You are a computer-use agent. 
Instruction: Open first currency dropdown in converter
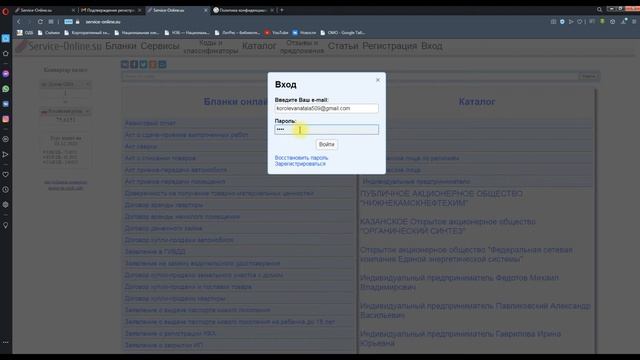click(65, 84)
